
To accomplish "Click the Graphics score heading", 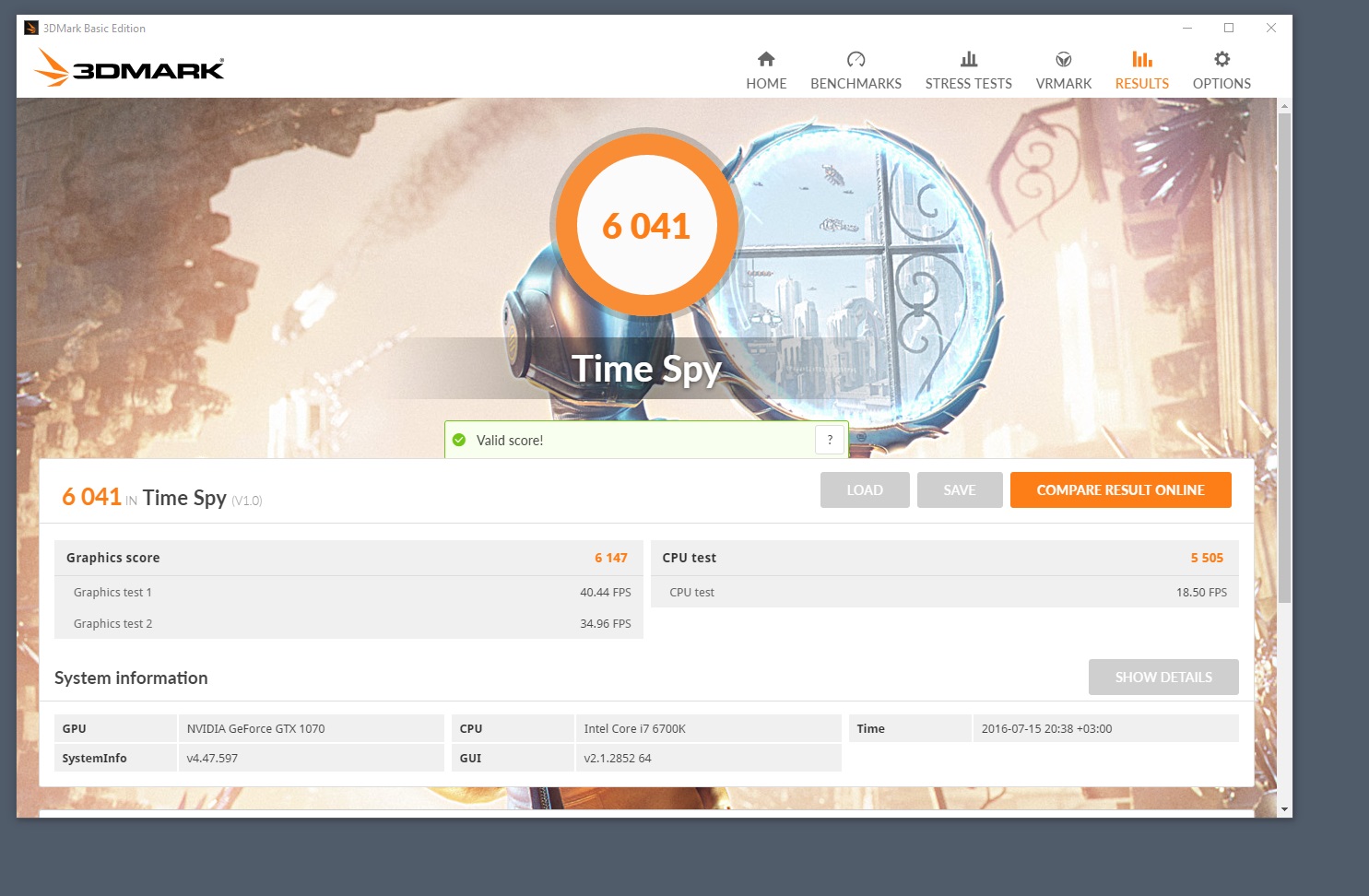I will (112, 558).
